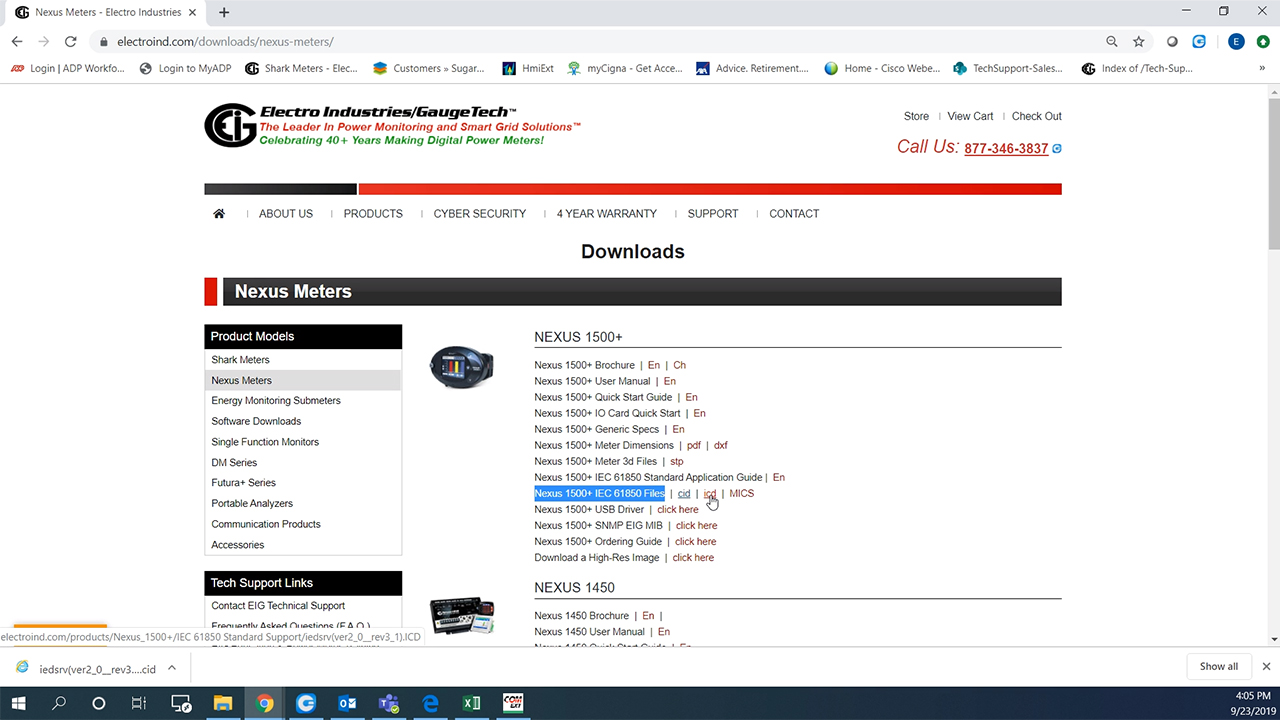The image size is (1280, 720).
Task: Open the CONTACT menu
Action: (x=794, y=213)
